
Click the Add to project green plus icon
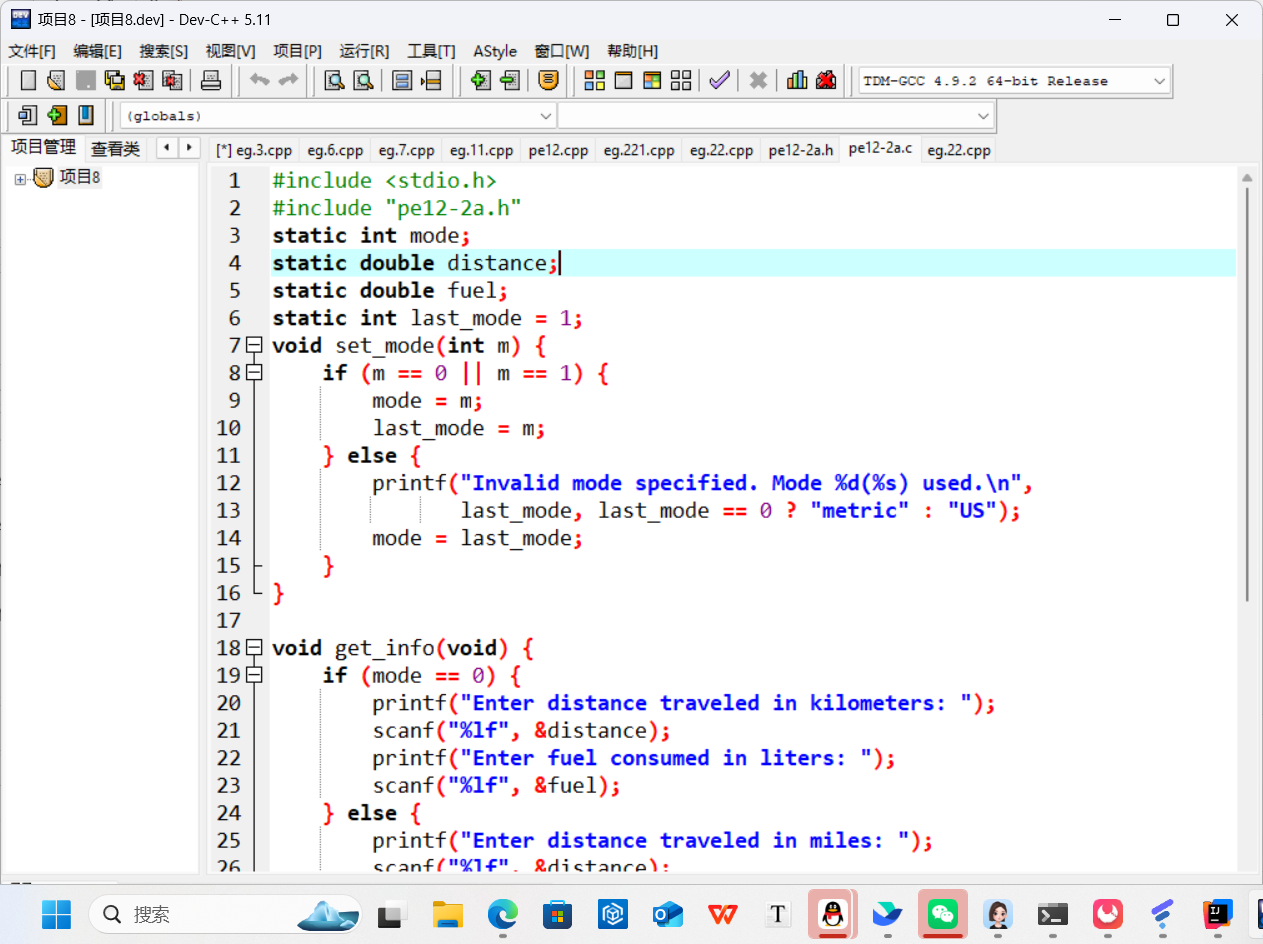coord(57,116)
